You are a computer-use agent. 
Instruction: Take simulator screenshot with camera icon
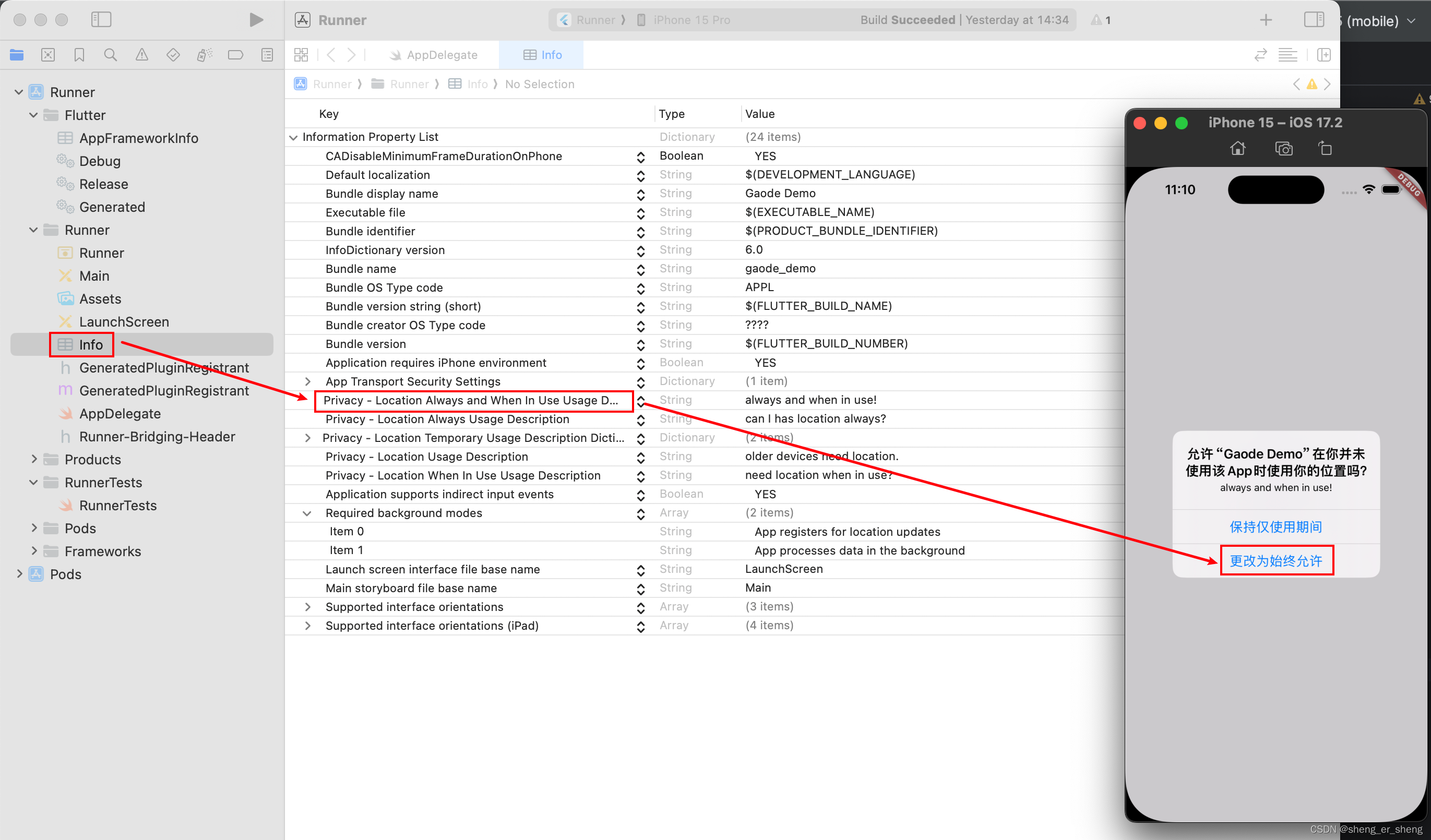pyautogui.click(x=1283, y=149)
